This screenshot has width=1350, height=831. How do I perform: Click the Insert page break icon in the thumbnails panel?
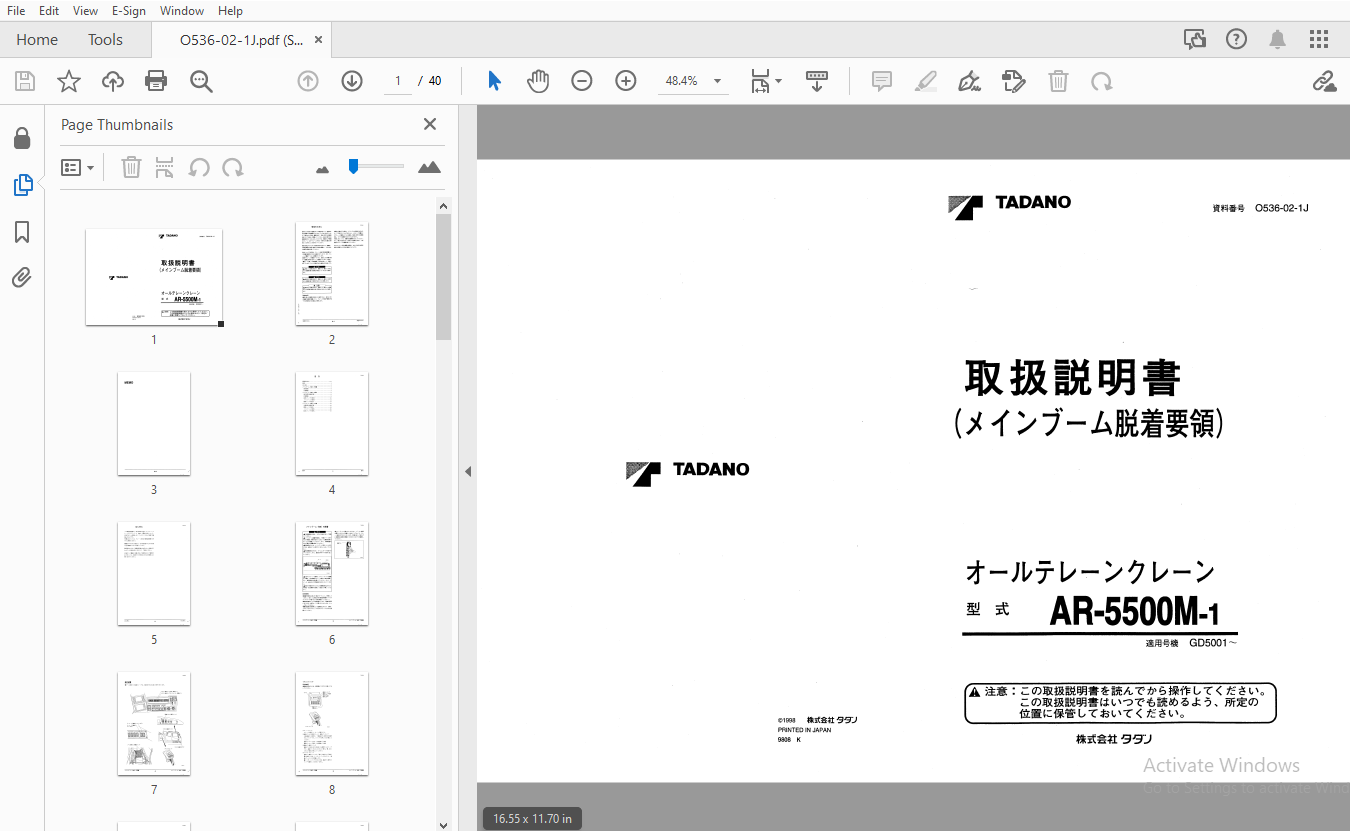pos(165,167)
